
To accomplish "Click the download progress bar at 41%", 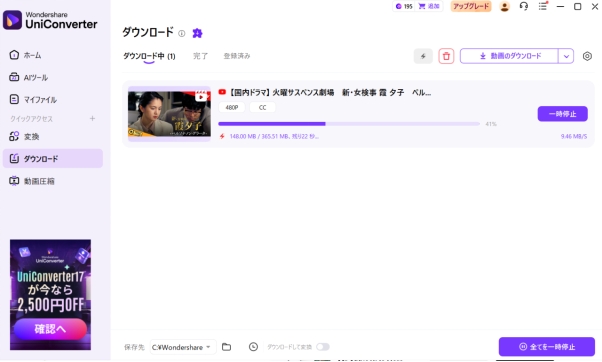I will [349, 124].
